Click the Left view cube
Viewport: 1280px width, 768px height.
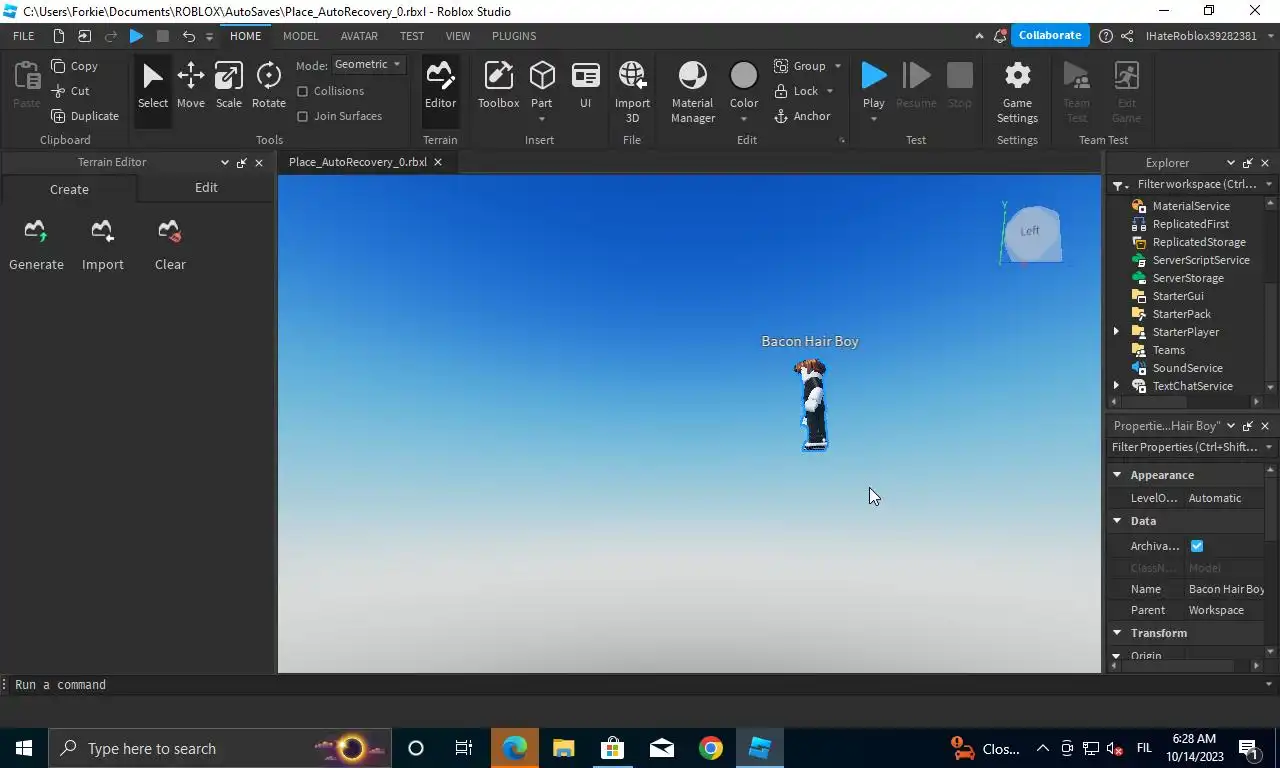point(1031,232)
